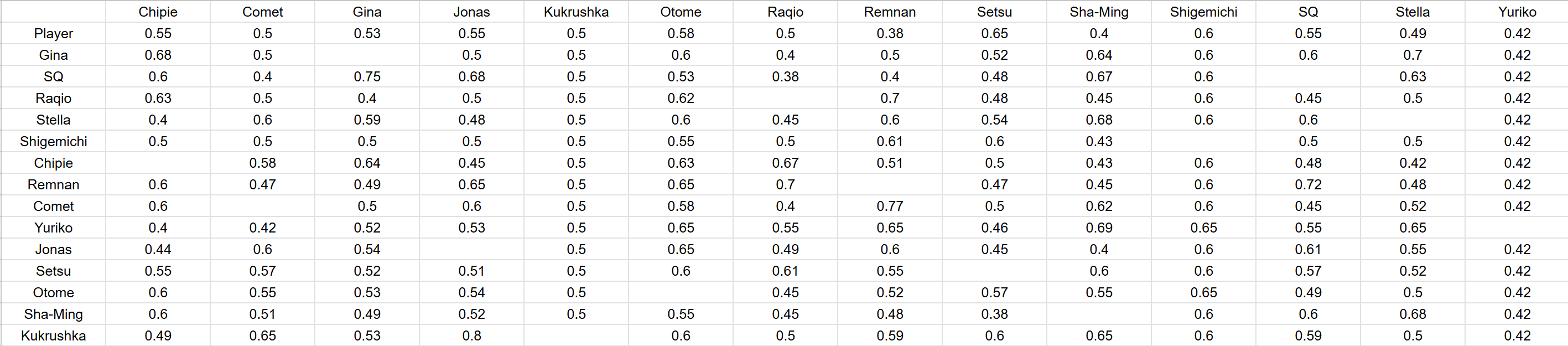Image resolution: width=1568 pixels, height=346 pixels.
Task: Click the Chipie column header
Action: click(x=158, y=12)
